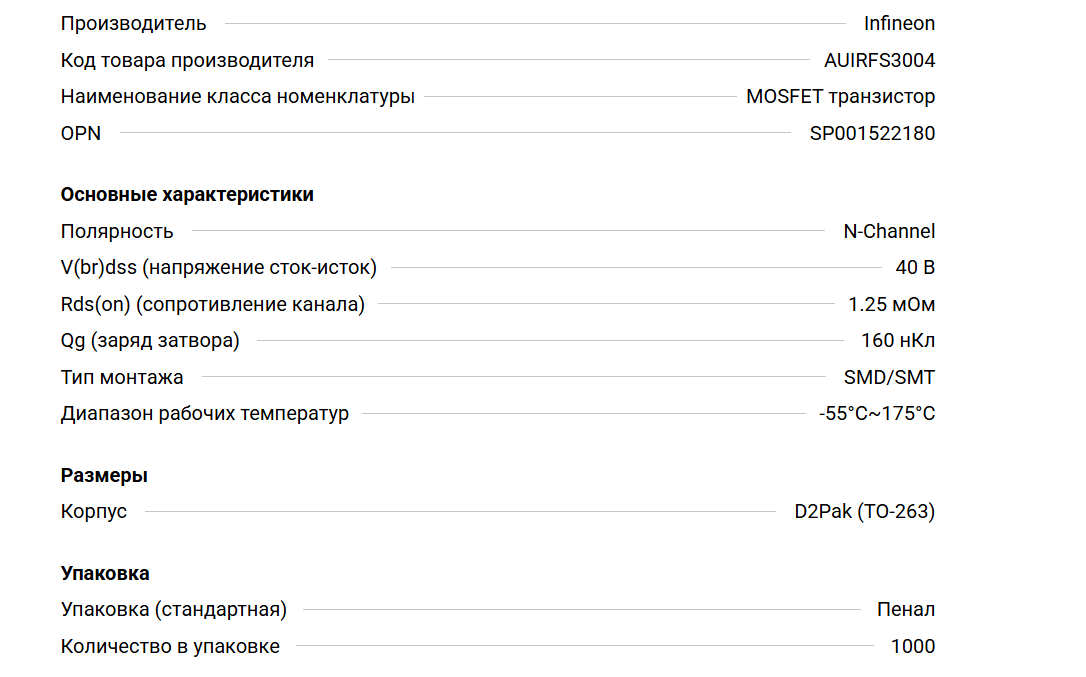1086x677 pixels.
Task: Select the AUIRFS3004 manufacturer part code
Action: [x=879, y=60]
